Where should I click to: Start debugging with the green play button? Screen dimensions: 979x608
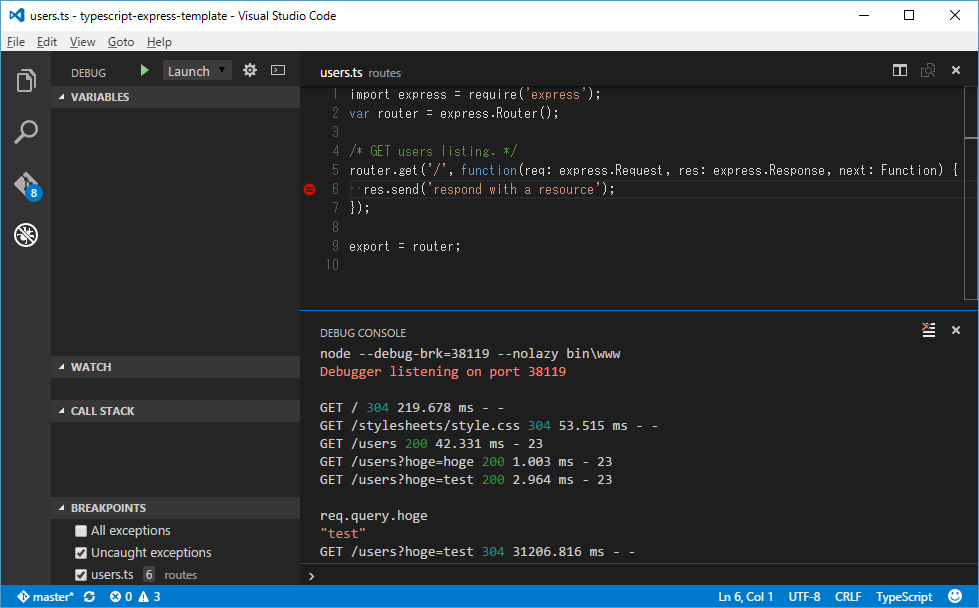tap(144, 71)
